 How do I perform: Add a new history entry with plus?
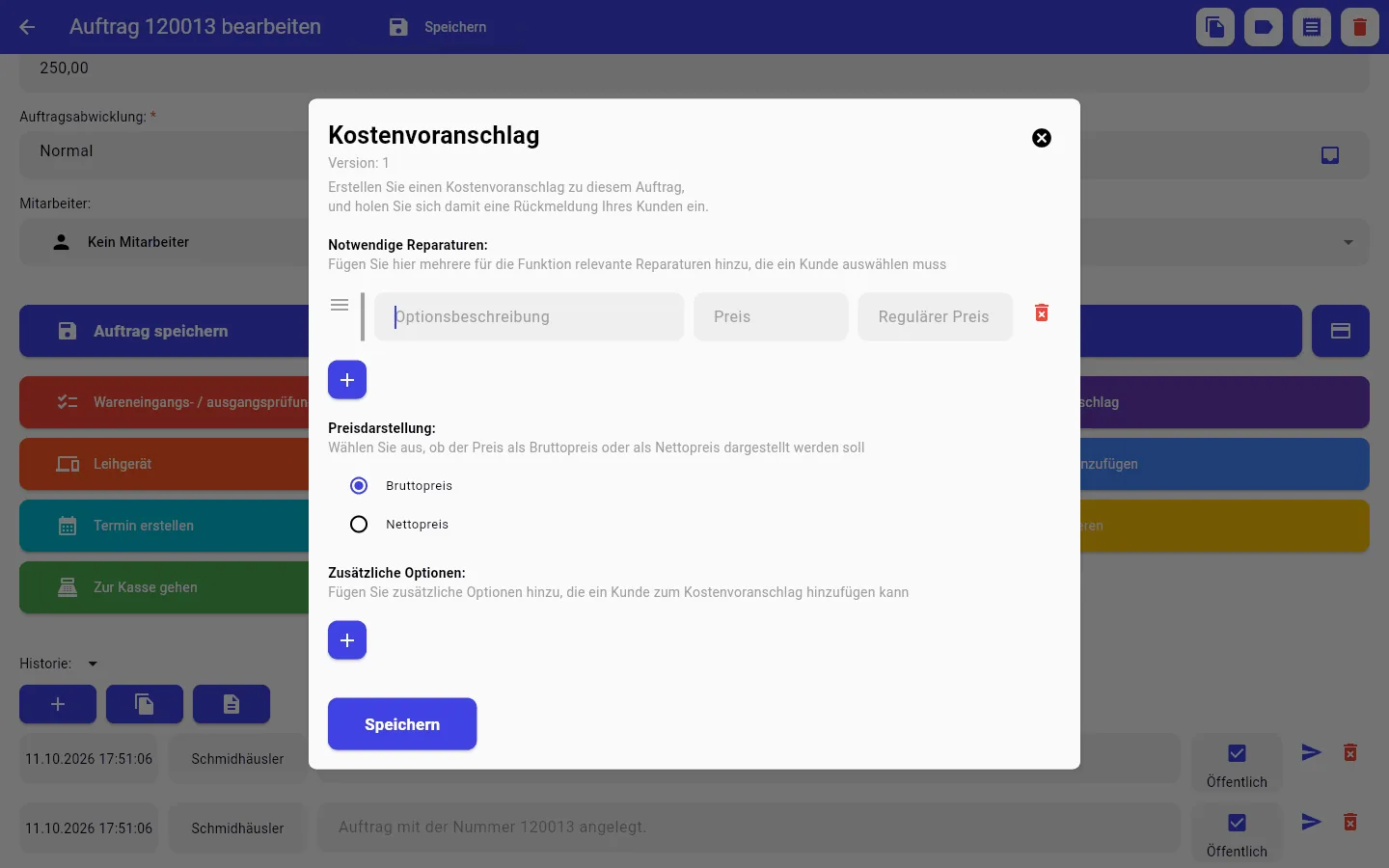(58, 704)
